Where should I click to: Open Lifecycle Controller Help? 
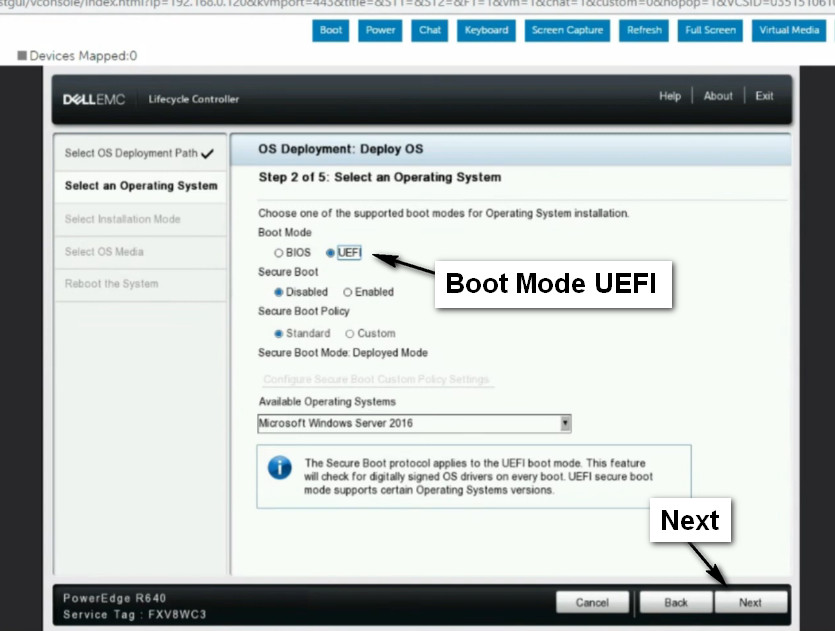[x=670, y=96]
